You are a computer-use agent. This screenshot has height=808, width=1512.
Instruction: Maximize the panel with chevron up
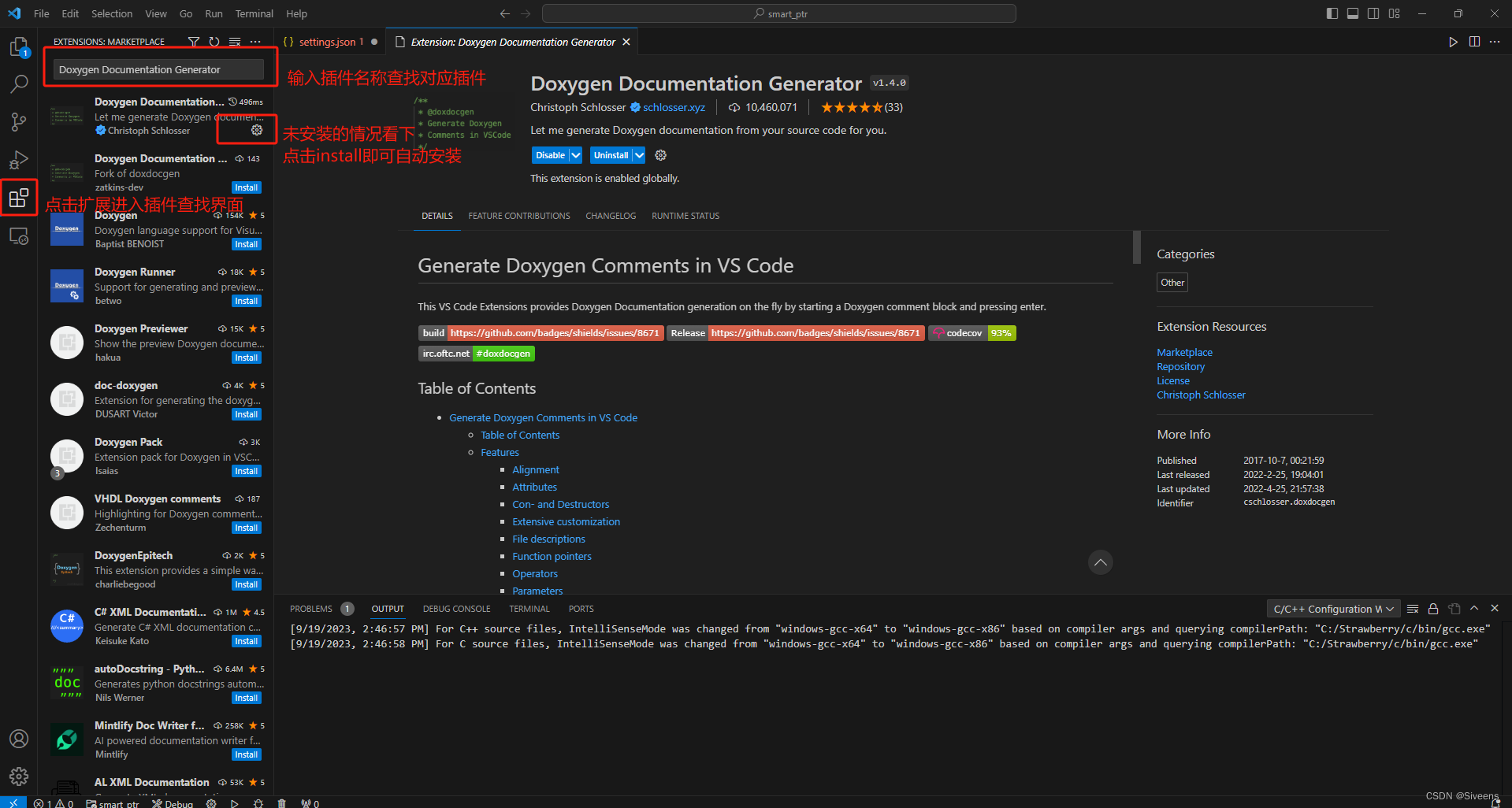point(1474,609)
